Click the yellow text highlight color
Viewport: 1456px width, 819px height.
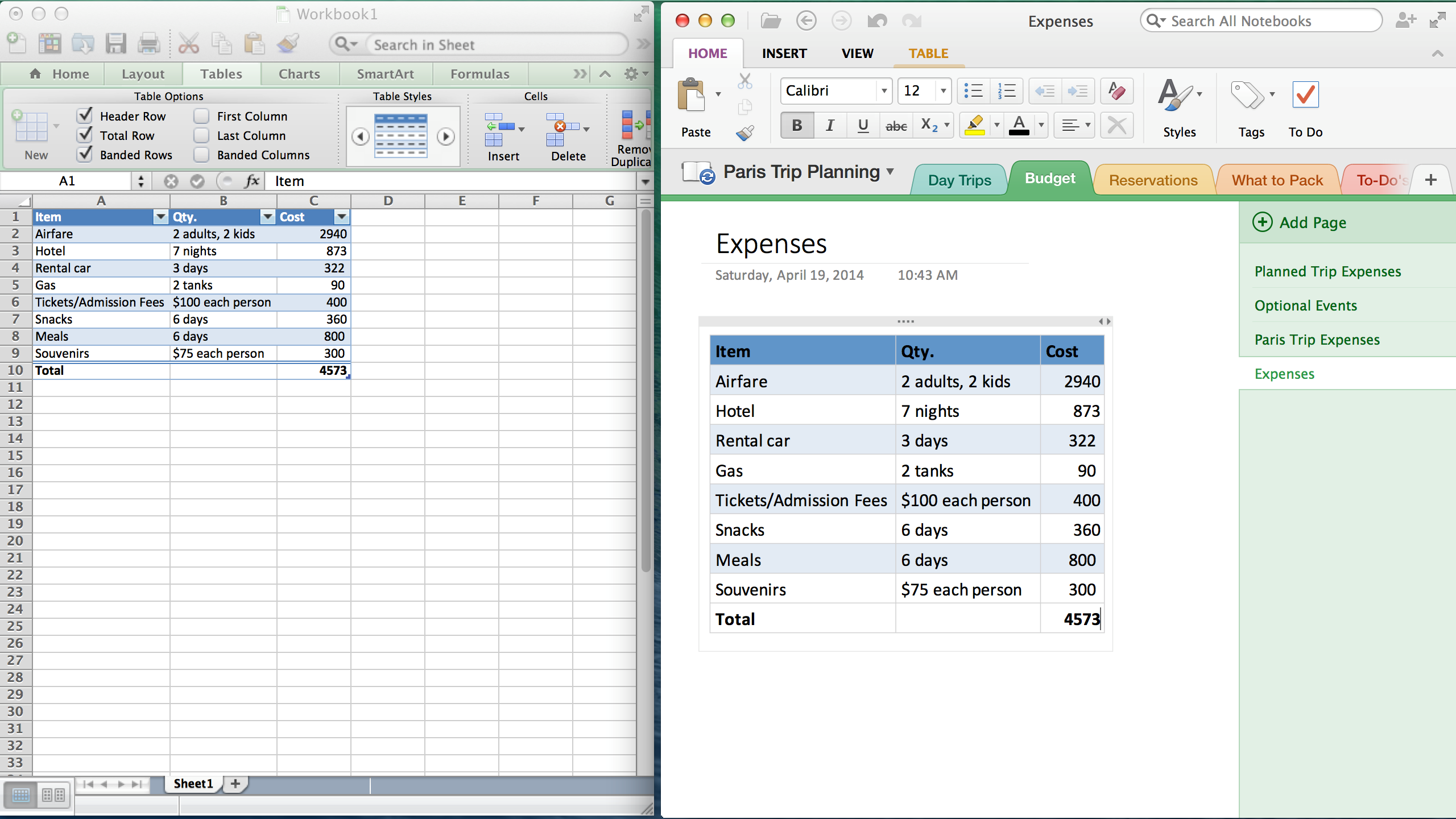click(974, 126)
